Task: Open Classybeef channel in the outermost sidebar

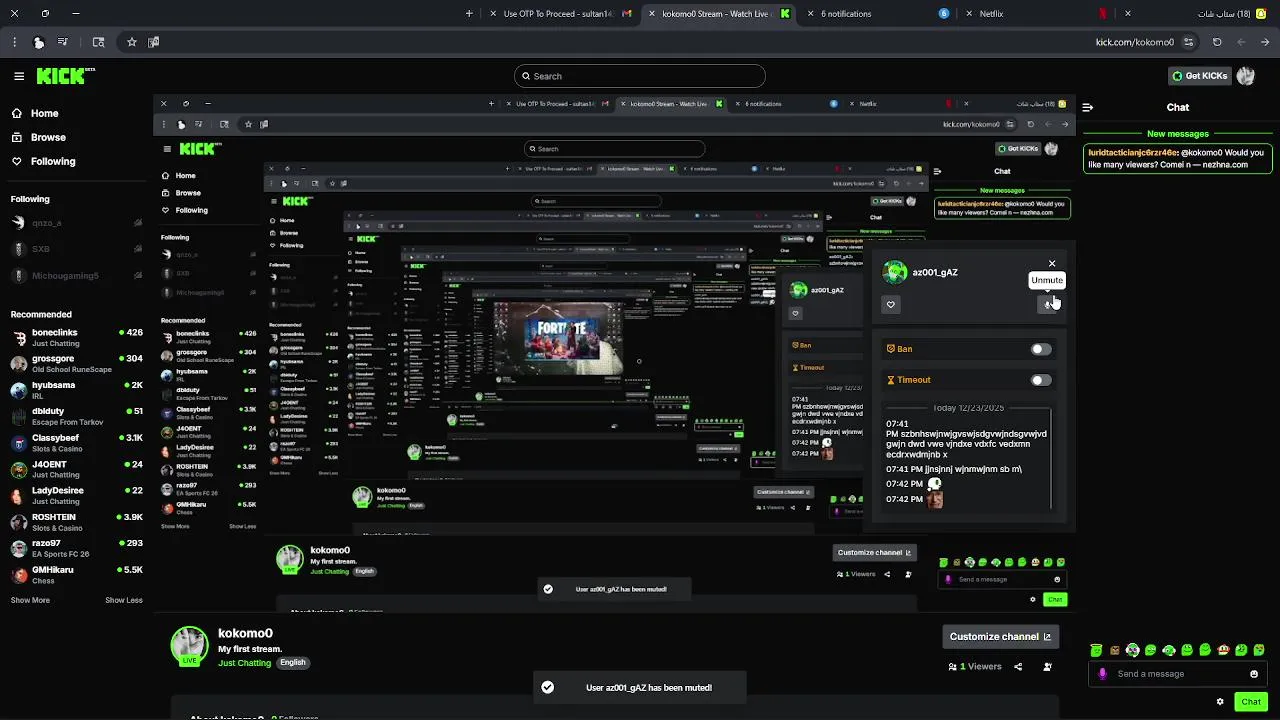Action: [77, 443]
